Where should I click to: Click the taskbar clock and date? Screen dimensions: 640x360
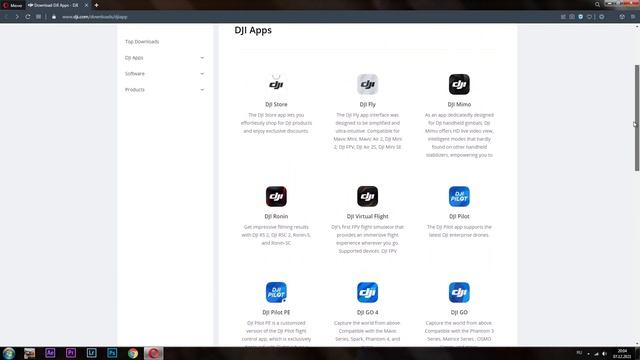(x=622, y=353)
